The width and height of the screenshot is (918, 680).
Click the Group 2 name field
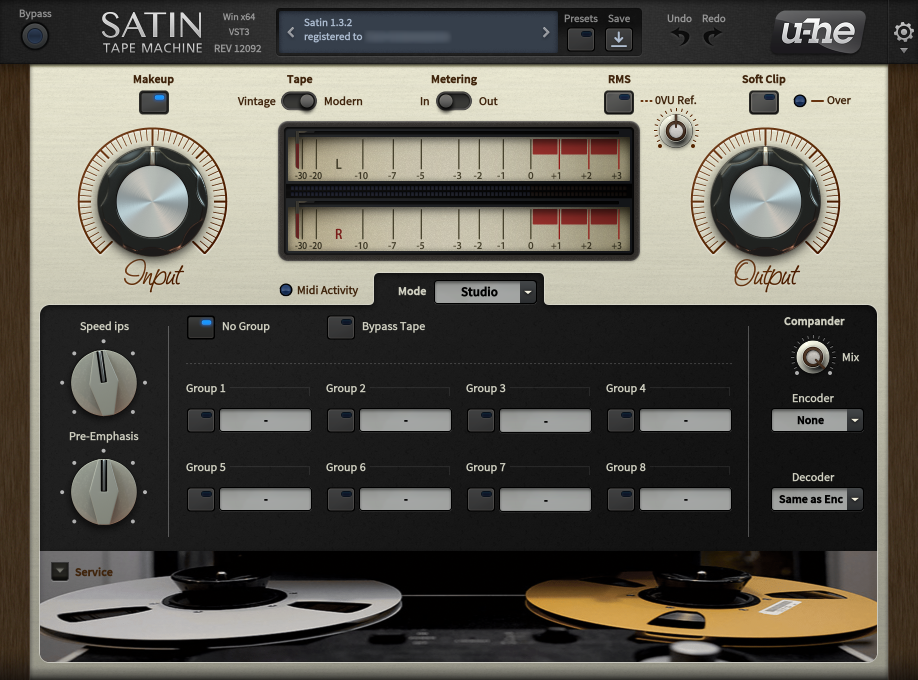click(x=405, y=421)
